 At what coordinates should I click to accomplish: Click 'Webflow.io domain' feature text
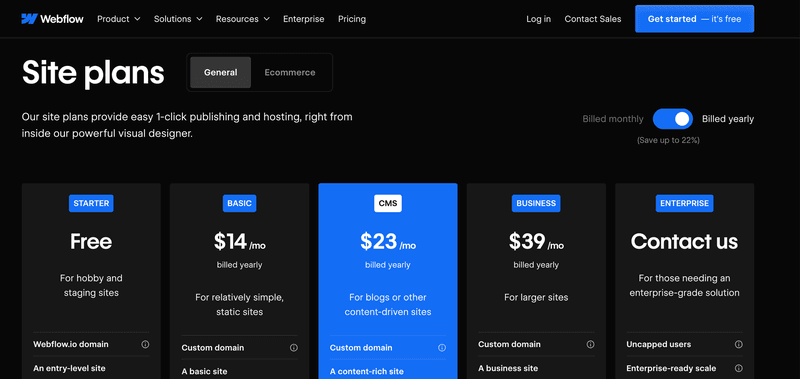tap(71, 344)
